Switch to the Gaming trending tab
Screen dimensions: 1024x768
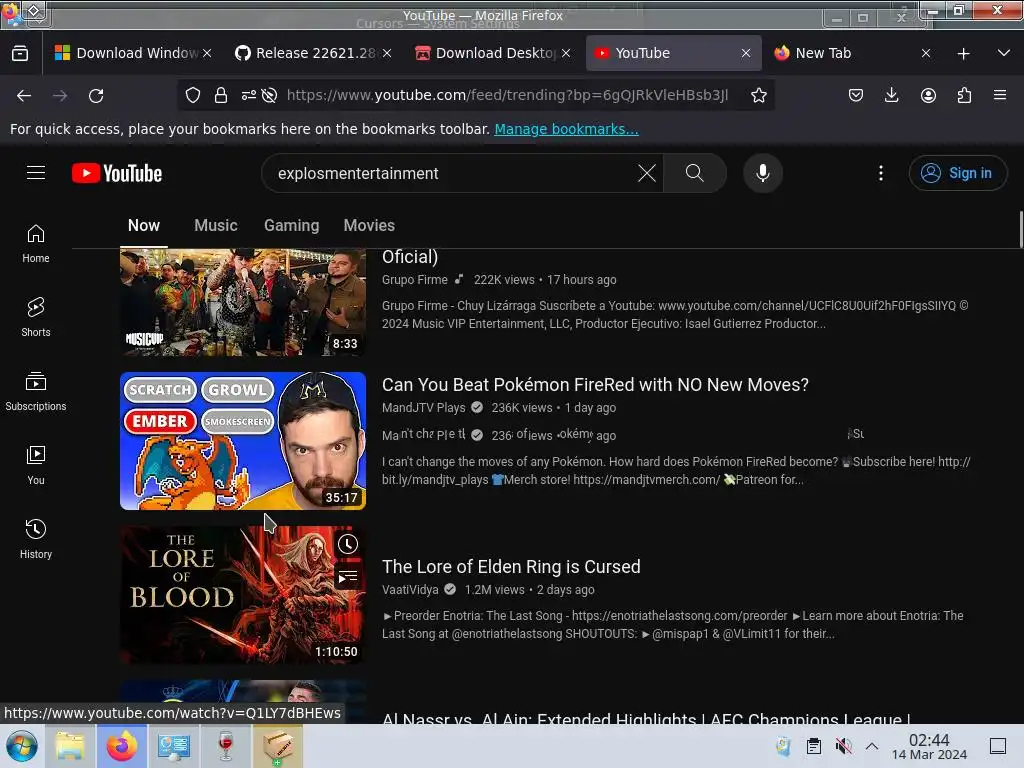coord(291,225)
